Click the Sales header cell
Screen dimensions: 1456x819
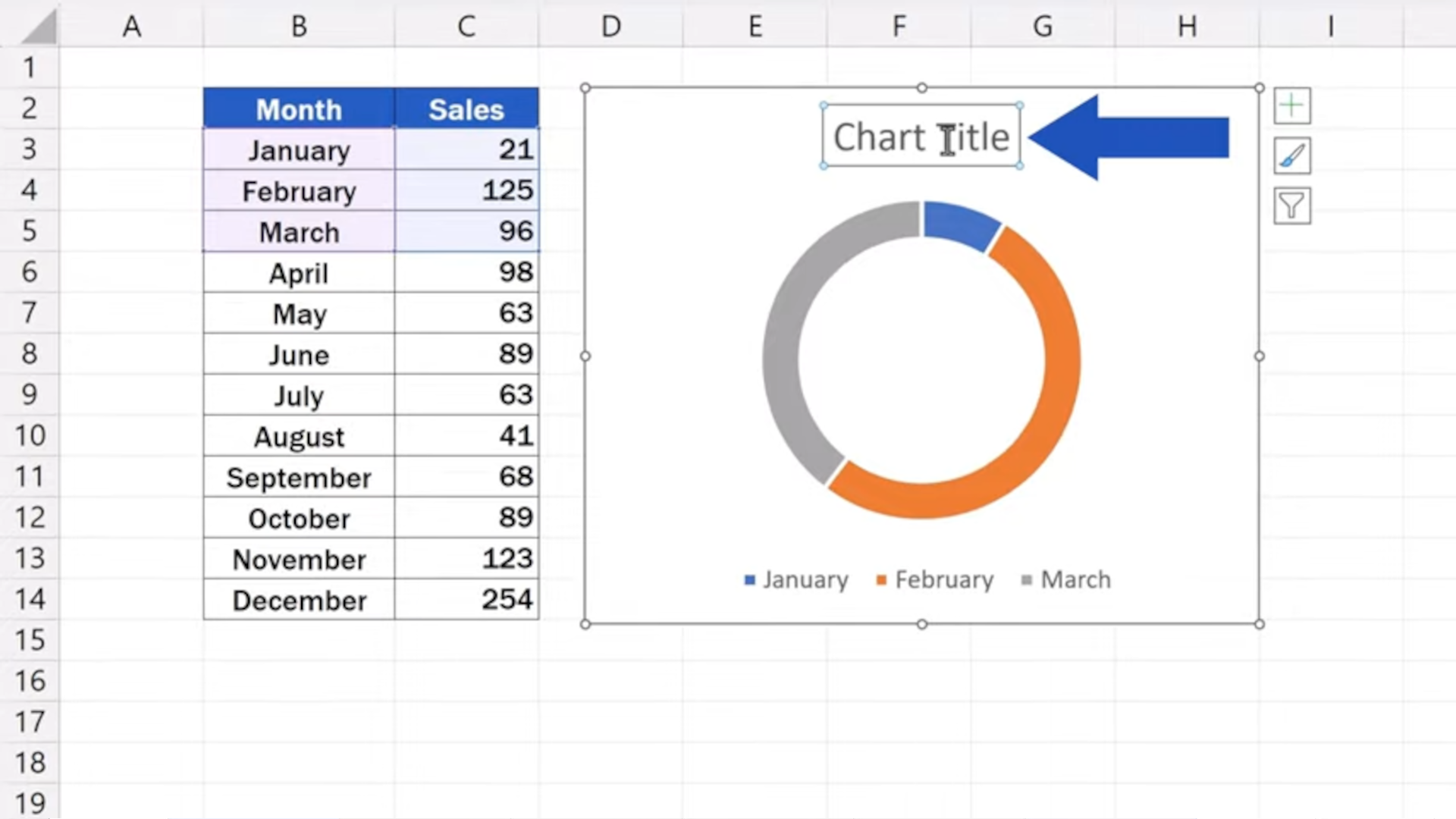466,109
